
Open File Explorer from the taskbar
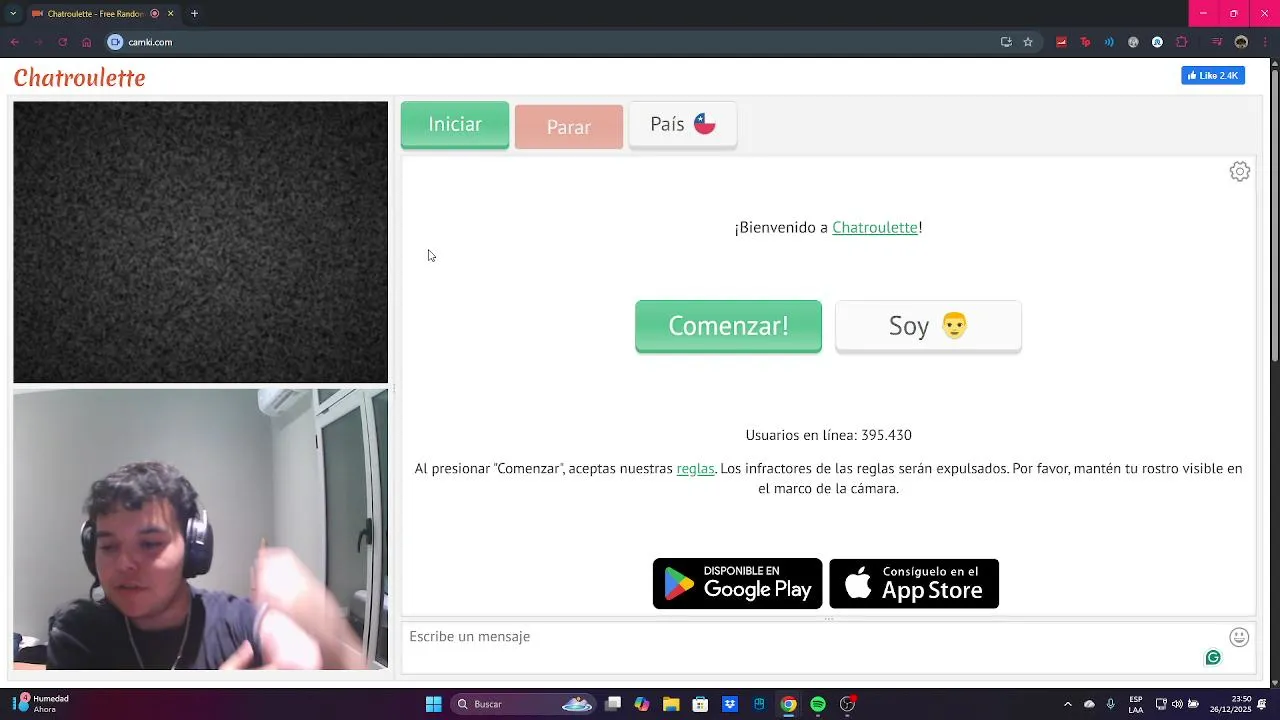coord(671,704)
